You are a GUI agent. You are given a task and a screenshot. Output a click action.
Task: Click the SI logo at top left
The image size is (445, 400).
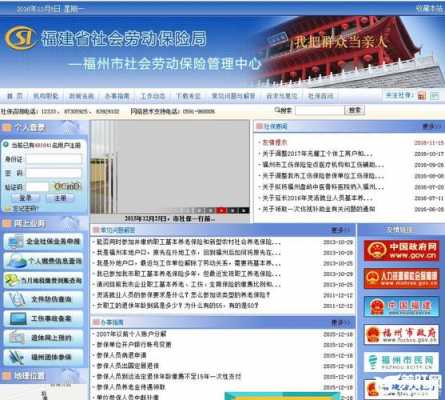20,38
